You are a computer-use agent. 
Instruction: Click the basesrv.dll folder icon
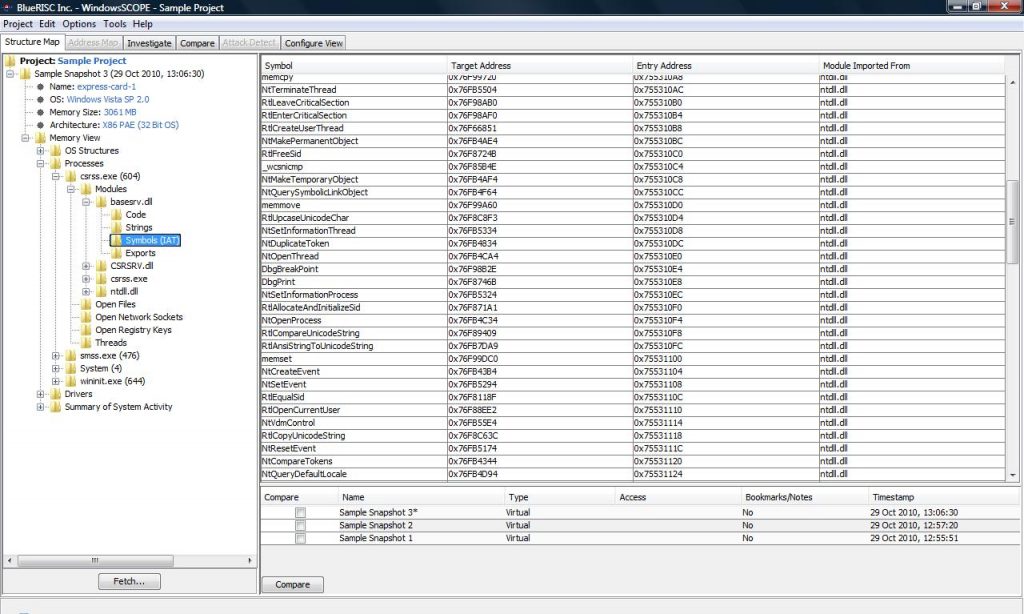[101, 202]
